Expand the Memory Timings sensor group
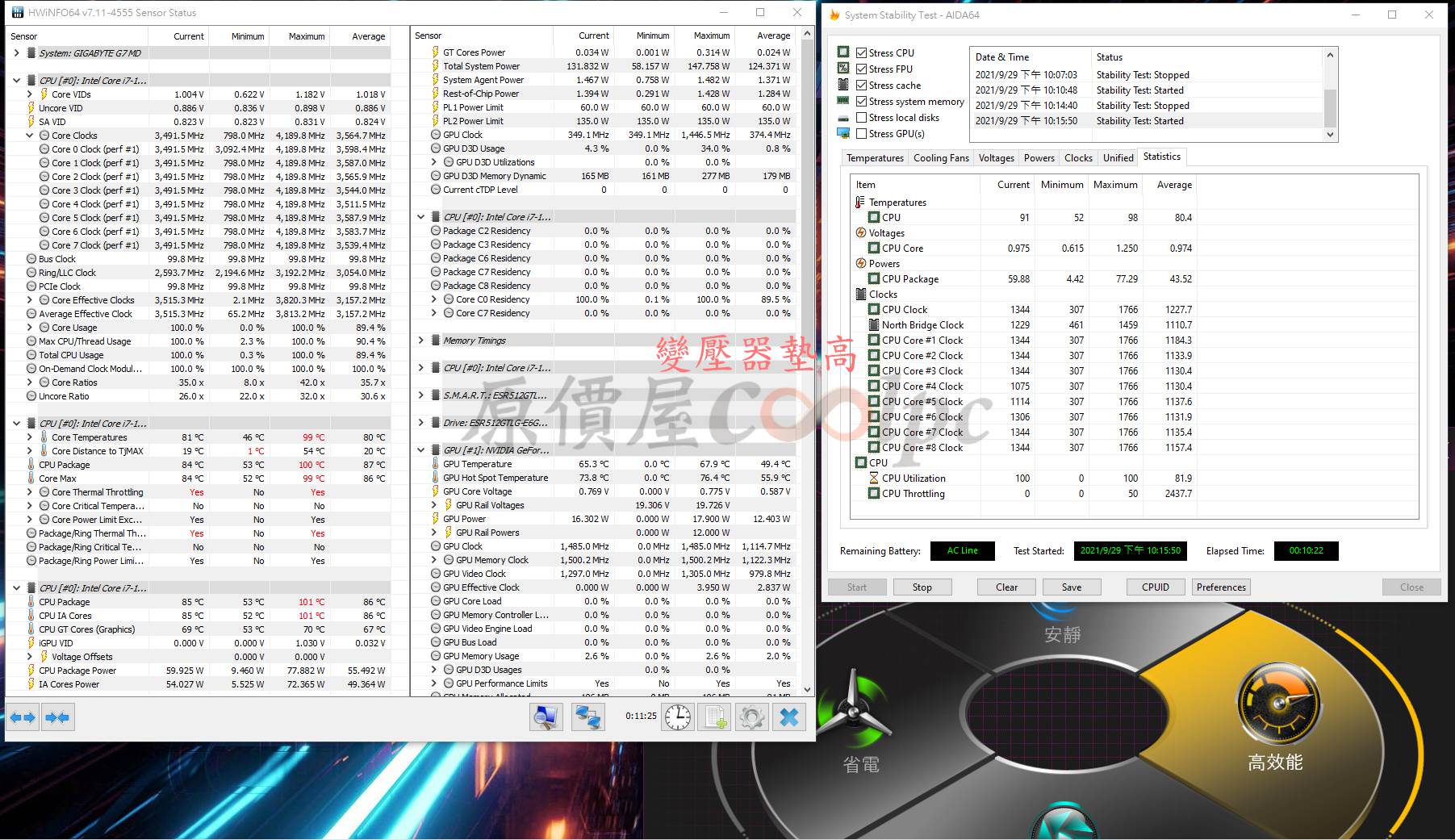This screenshot has height=840, width=1455. pos(420,341)
